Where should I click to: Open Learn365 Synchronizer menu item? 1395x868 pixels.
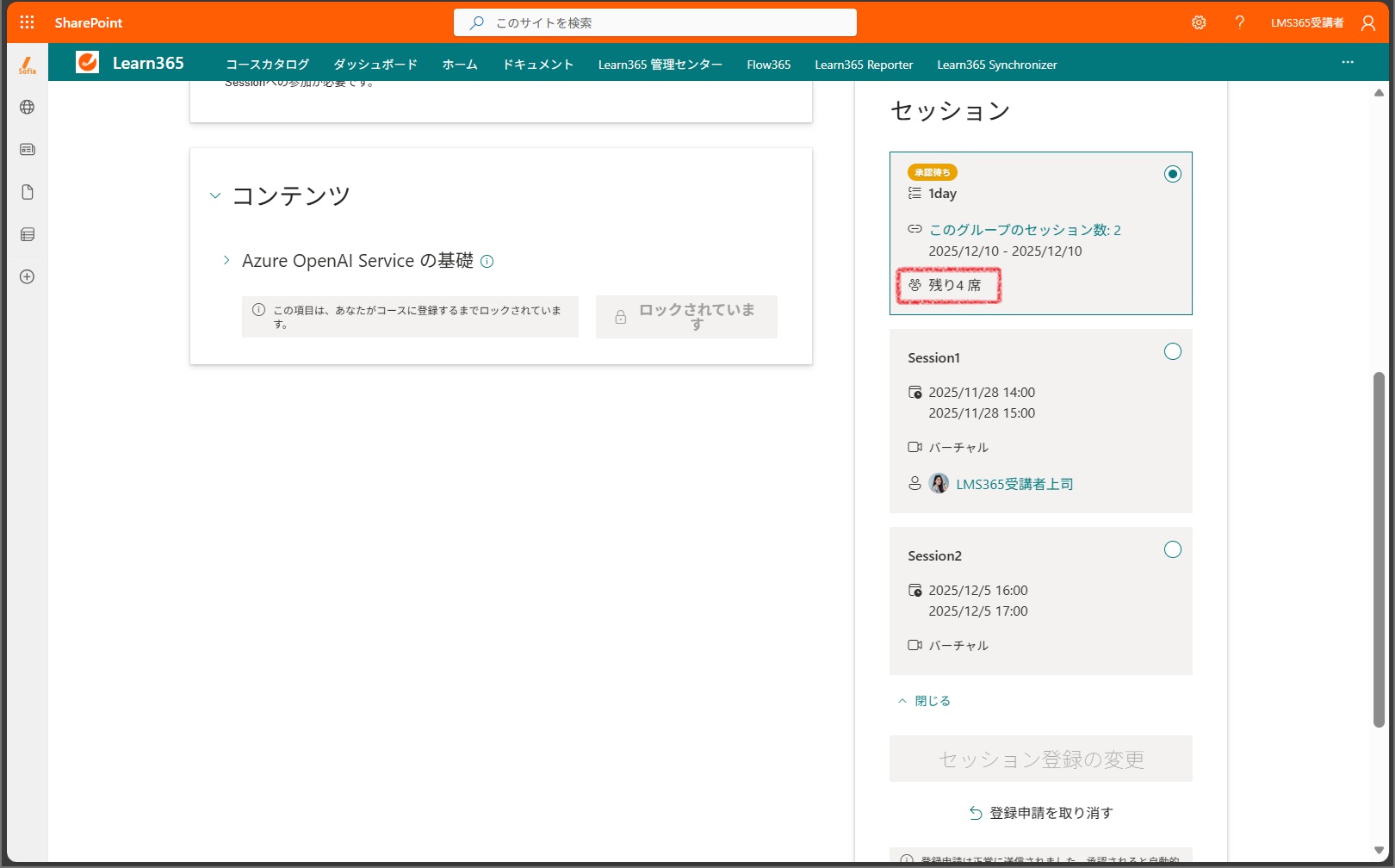(997, 65)
